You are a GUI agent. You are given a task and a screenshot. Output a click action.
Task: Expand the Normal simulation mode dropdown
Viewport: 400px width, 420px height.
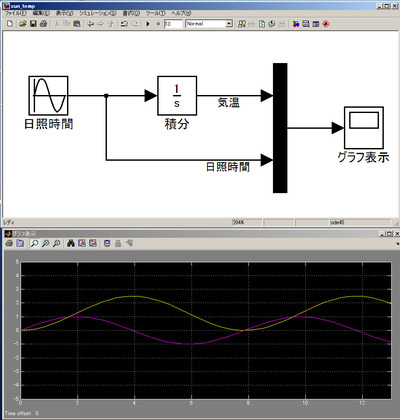[229, 24]
